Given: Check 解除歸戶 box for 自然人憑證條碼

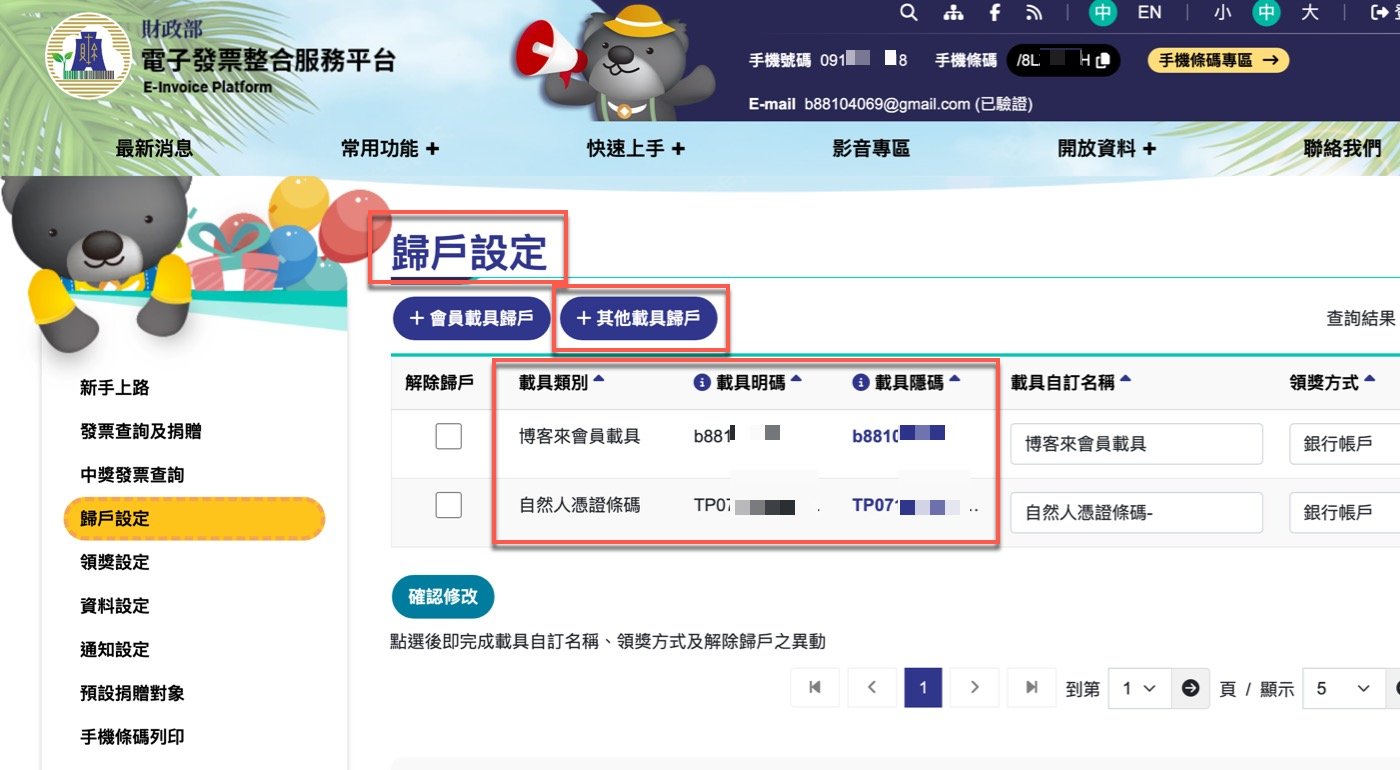Looking at the screenshot, I should click(x=449, y=505).
